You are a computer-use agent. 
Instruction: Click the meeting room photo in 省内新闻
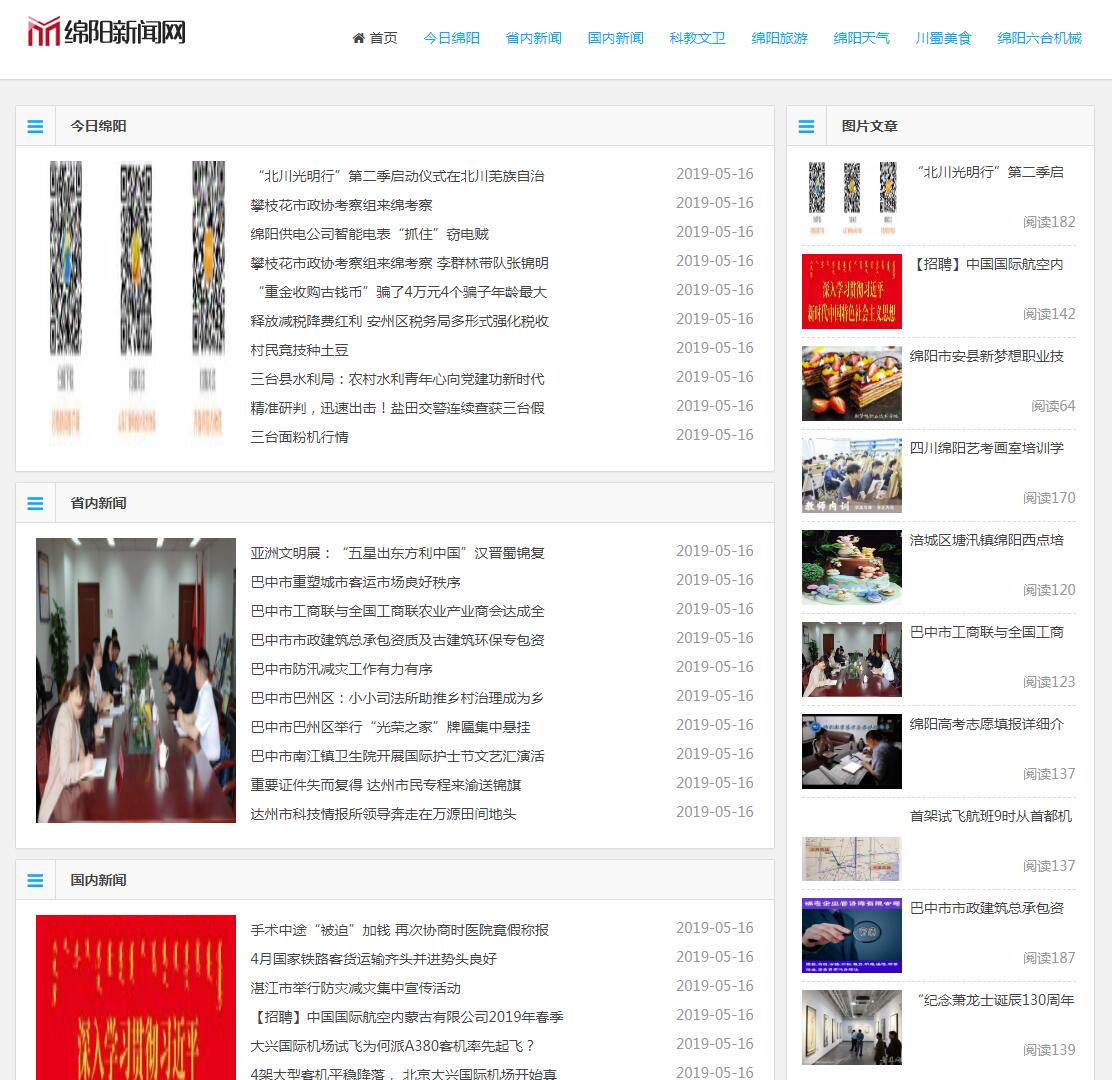pos(135,681)
